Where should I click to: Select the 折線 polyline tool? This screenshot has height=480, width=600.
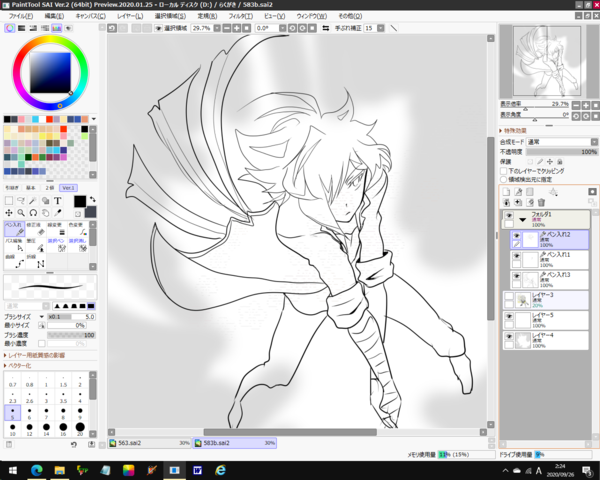tap(36, 261)
